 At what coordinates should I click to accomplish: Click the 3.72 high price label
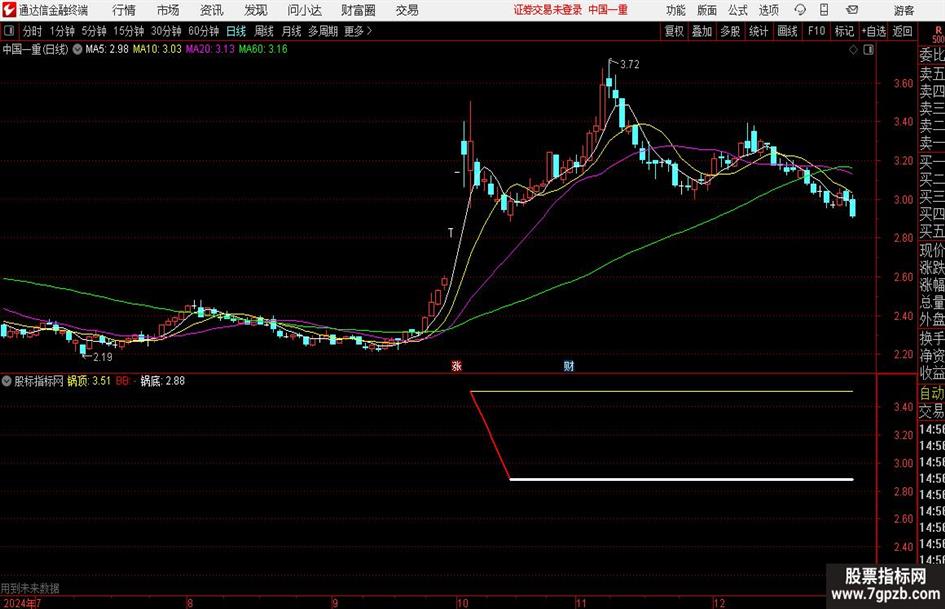click(x=629, y=64)
